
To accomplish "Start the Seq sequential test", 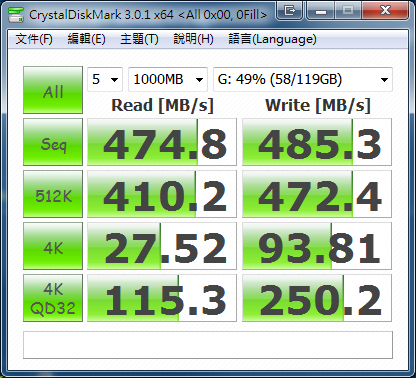I will click(x=53, y=142).
